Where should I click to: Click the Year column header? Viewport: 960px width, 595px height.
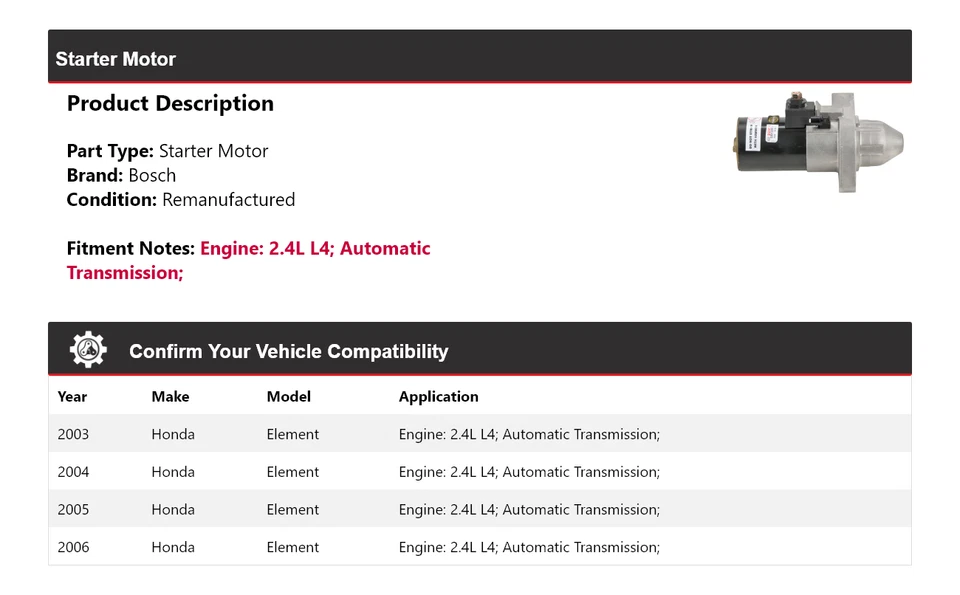72,397
